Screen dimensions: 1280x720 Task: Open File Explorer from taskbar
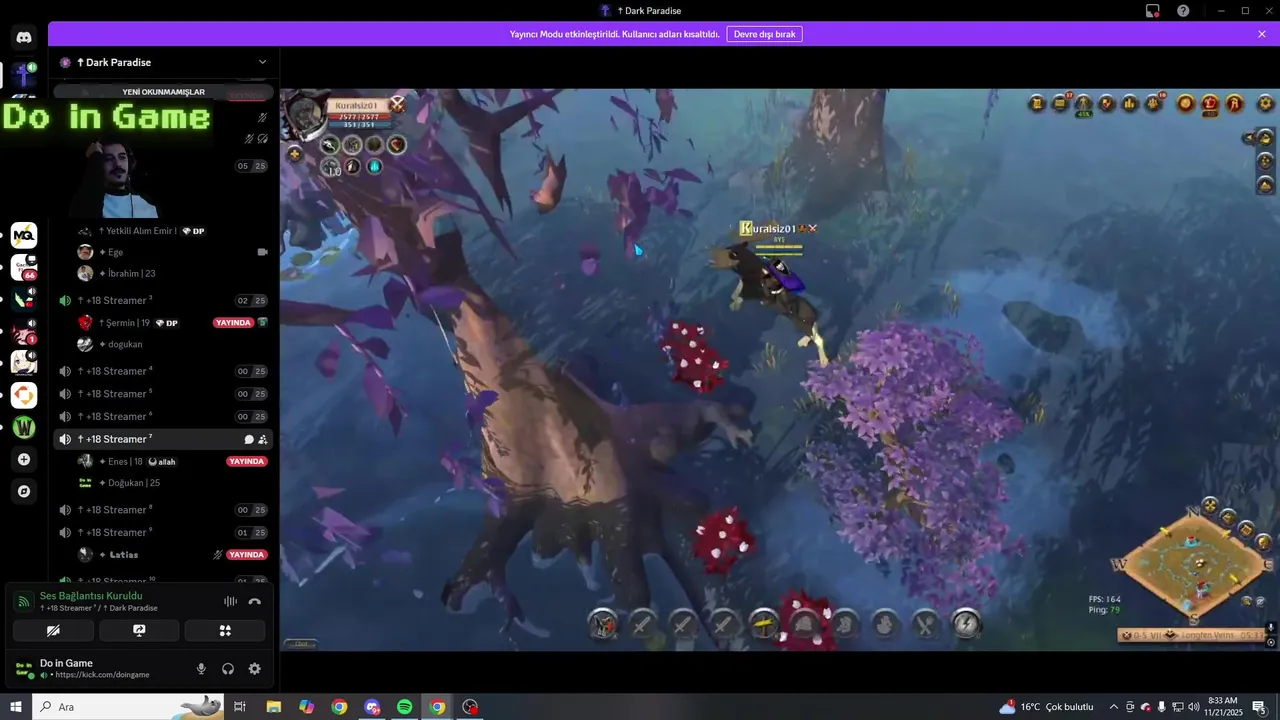point(273,707)
